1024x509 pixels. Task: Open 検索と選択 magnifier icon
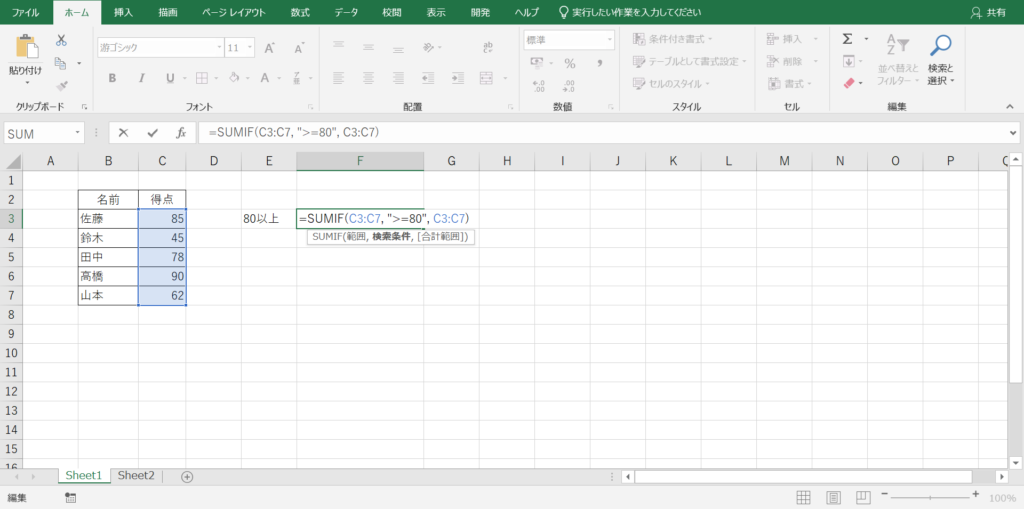940,45
